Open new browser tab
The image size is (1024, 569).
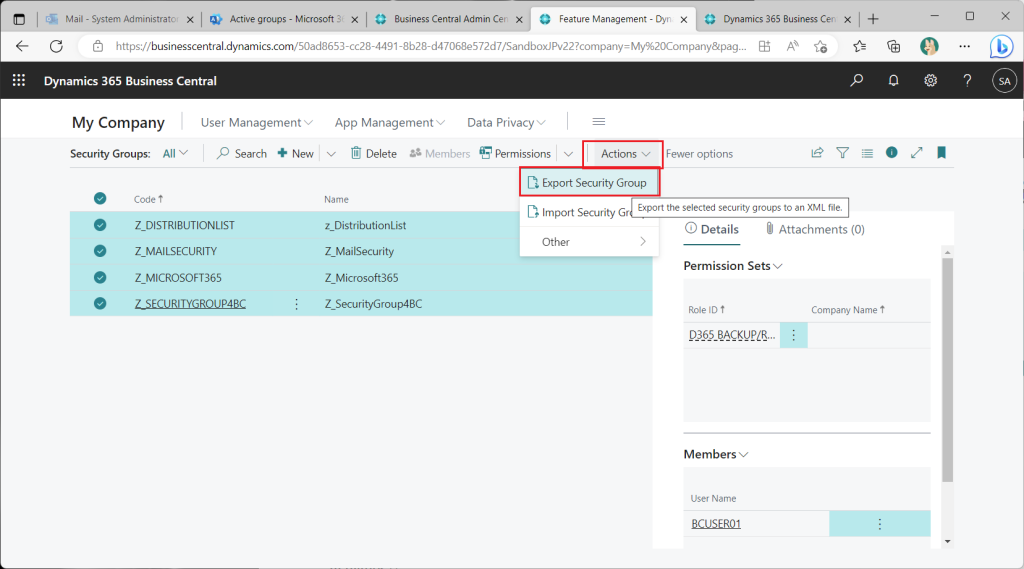tap(873, 19)
